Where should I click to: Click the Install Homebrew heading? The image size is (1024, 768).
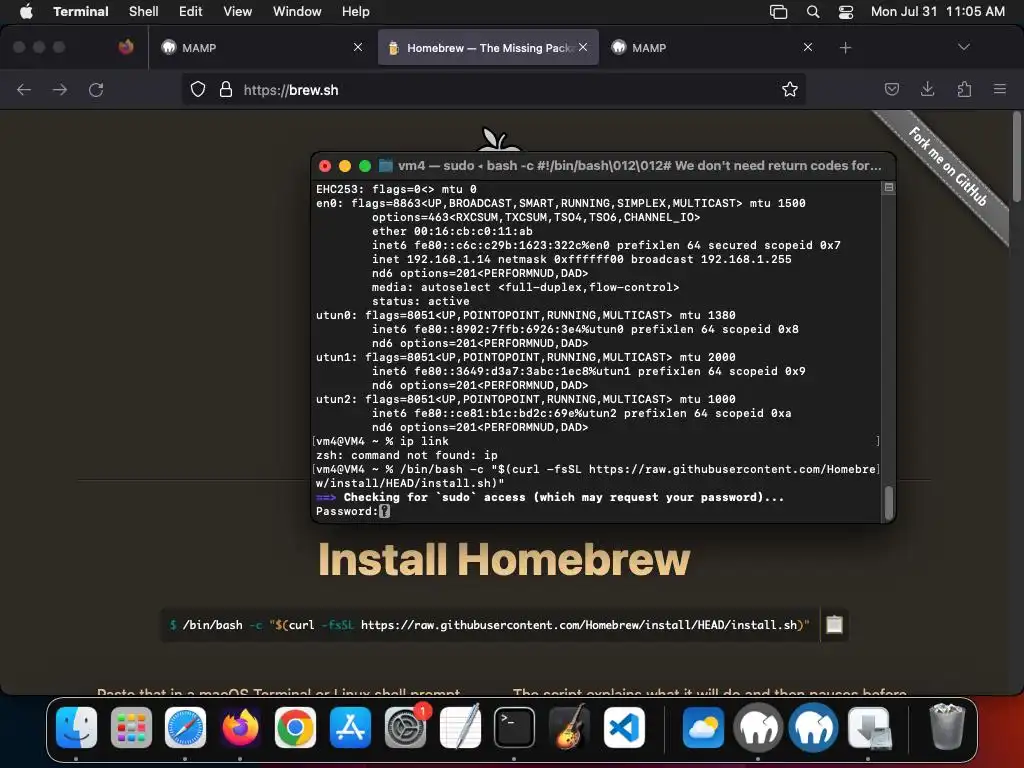coord(504,560)
